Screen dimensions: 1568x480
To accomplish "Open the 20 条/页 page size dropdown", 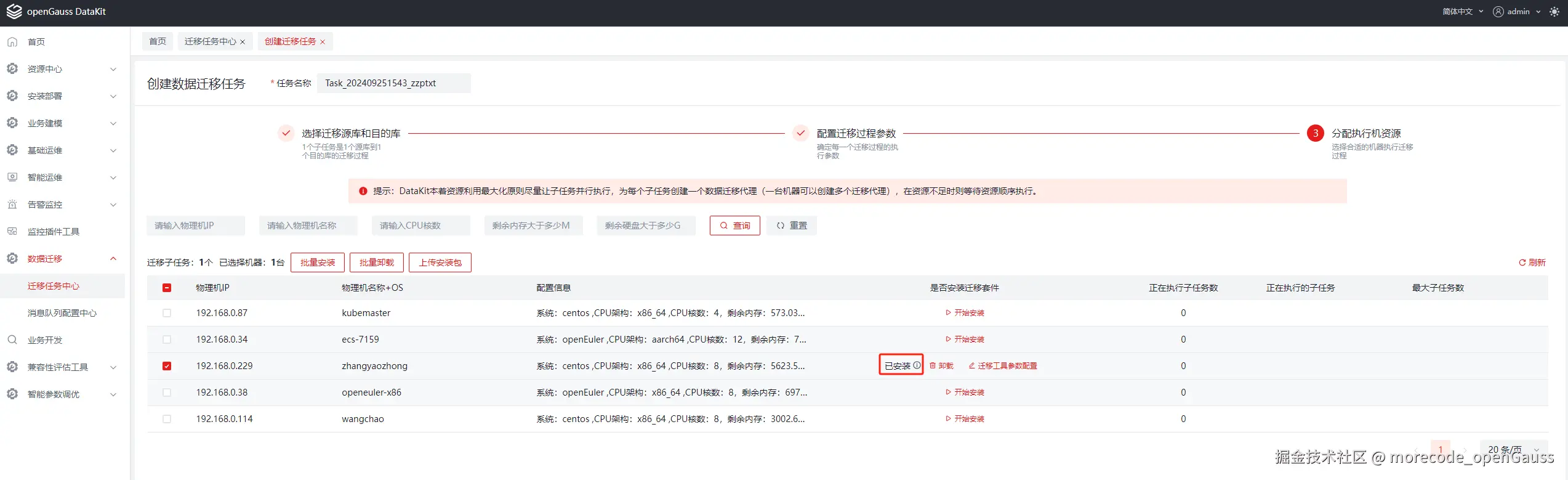I will 1513,449.
